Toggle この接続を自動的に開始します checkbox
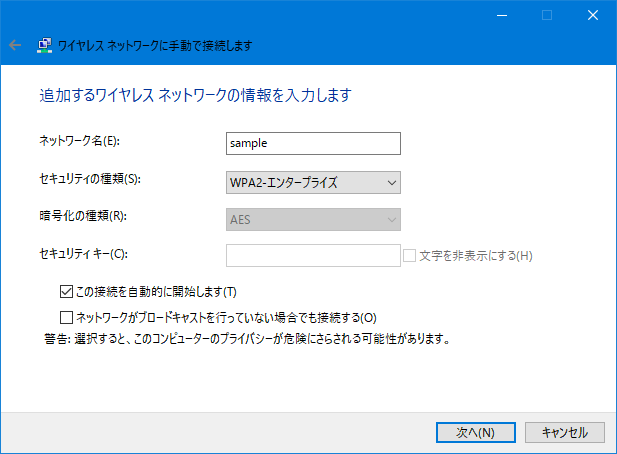The height and width of the screenshot is (454, 617). click(x=66, y=292)
